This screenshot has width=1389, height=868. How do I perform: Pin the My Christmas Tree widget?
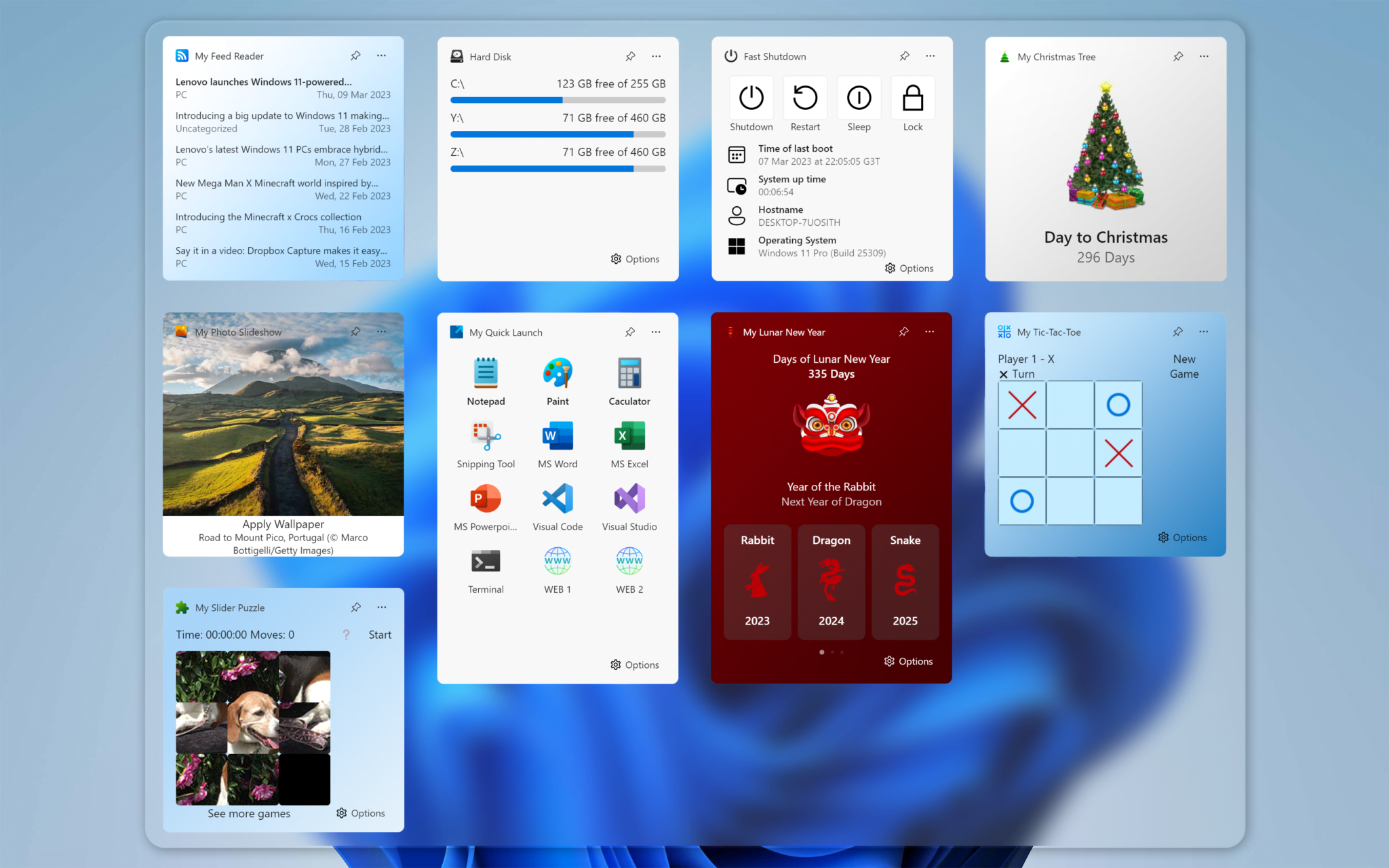click(x=1178, y=56)
